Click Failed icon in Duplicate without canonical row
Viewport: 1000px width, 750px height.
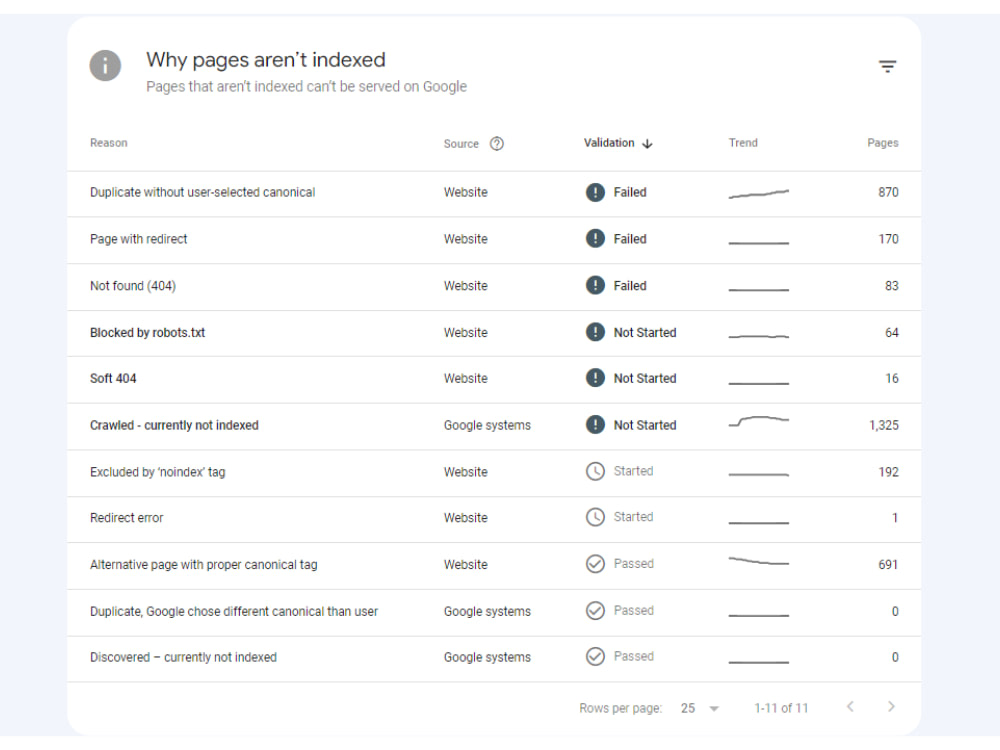point(595,192)
